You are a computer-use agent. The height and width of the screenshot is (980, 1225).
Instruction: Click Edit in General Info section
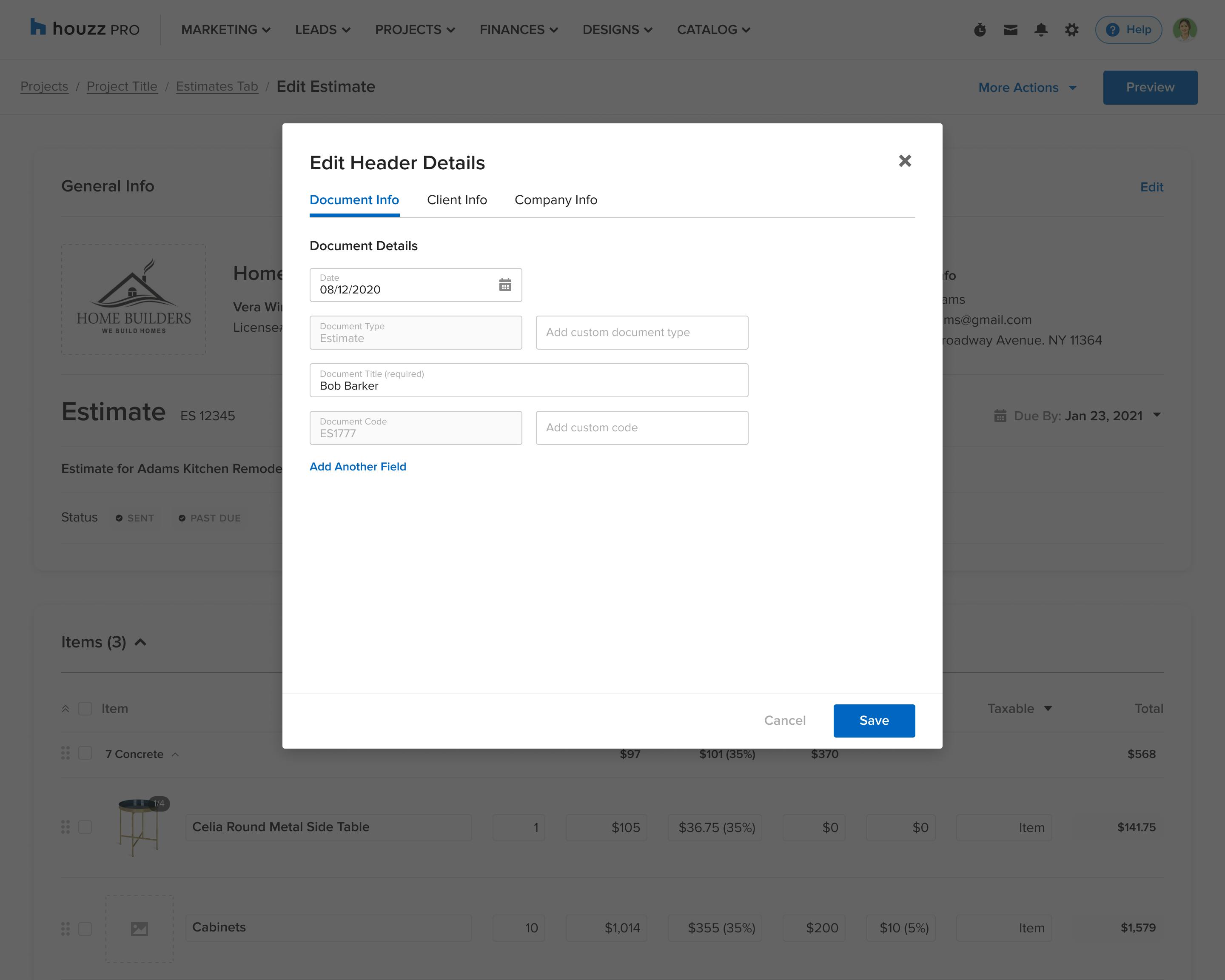[1152, 187]
